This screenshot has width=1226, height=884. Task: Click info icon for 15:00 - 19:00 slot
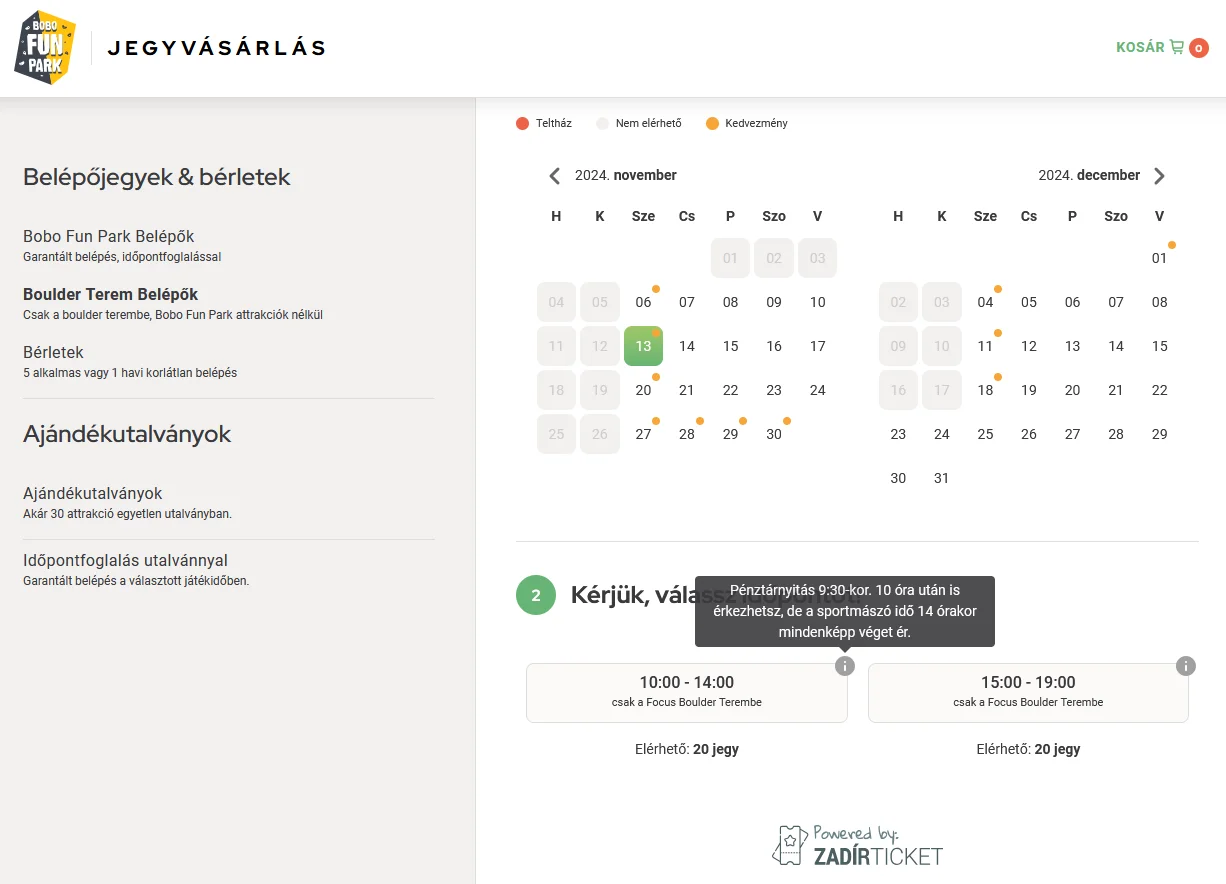[x=1186, y=666]
